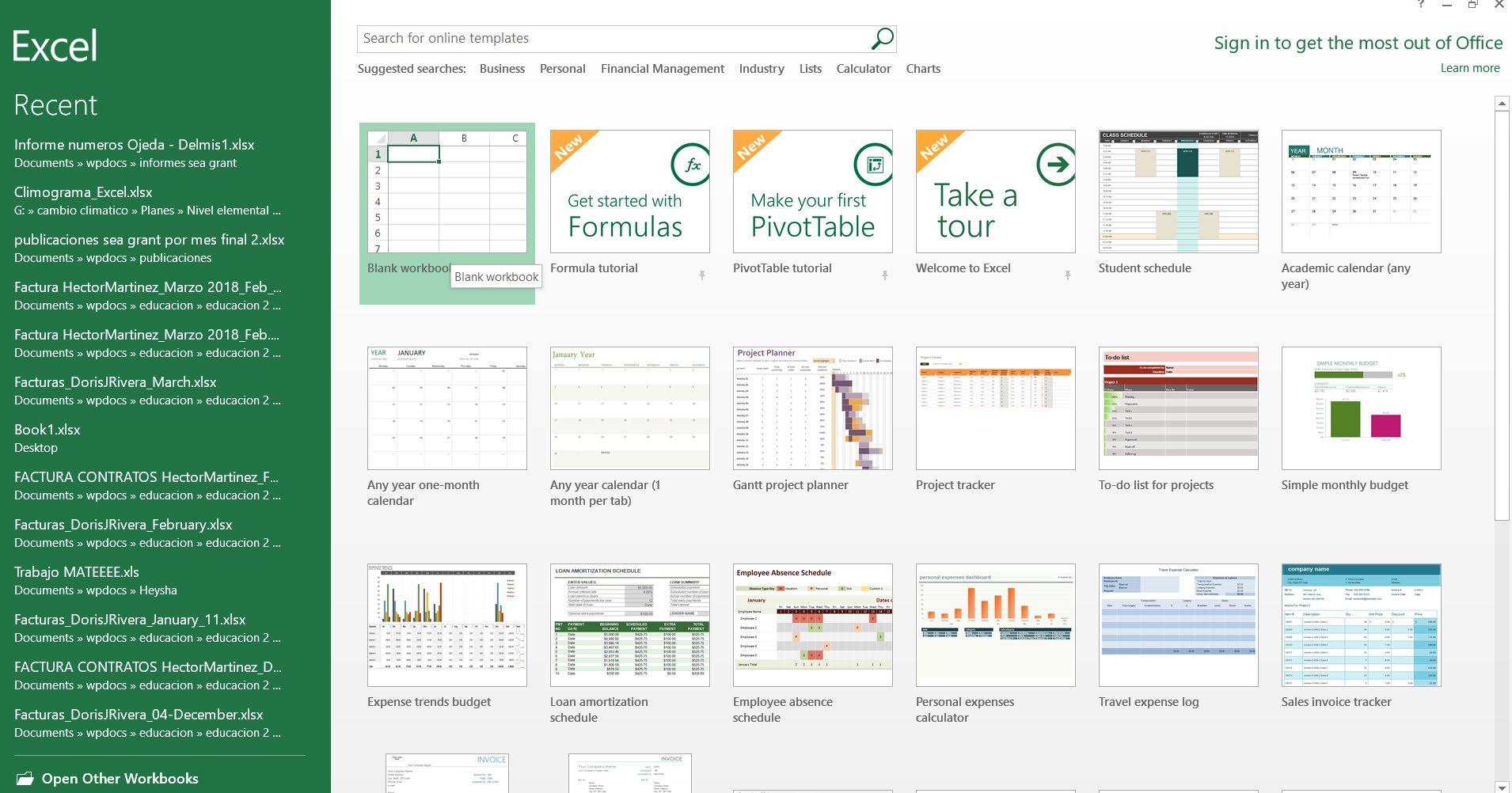Pick the Lists suggested search
Screen dimensions: 1512x793
click(811, 69)
